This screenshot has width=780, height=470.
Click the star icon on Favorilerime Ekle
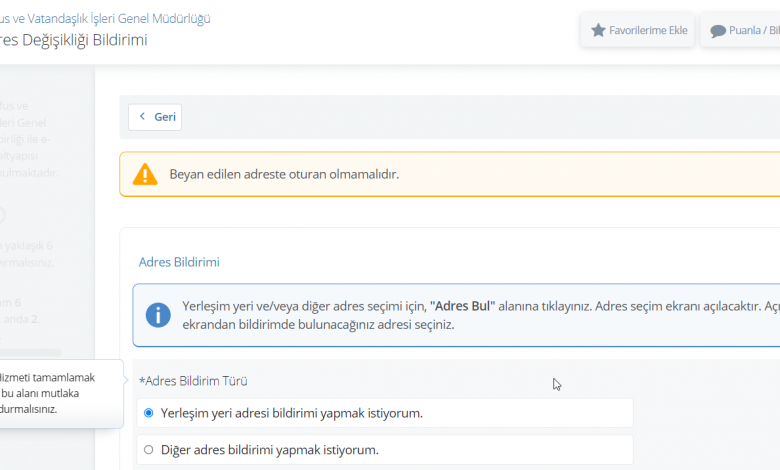[598, 30]
